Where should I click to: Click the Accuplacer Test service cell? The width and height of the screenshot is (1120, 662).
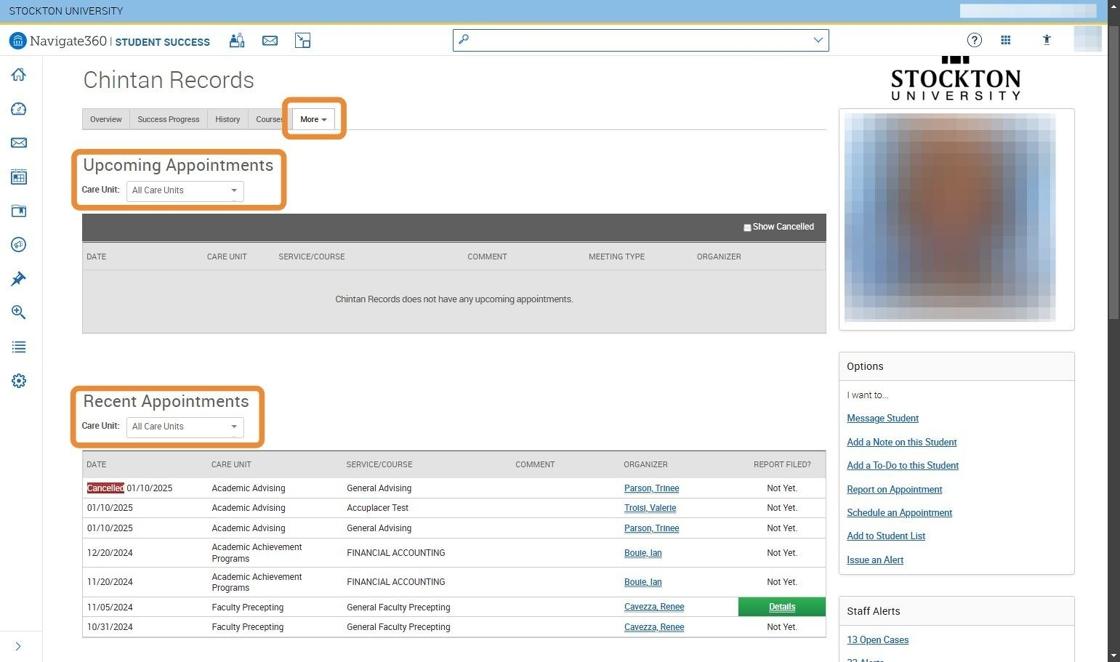click(x=378, y=508)
